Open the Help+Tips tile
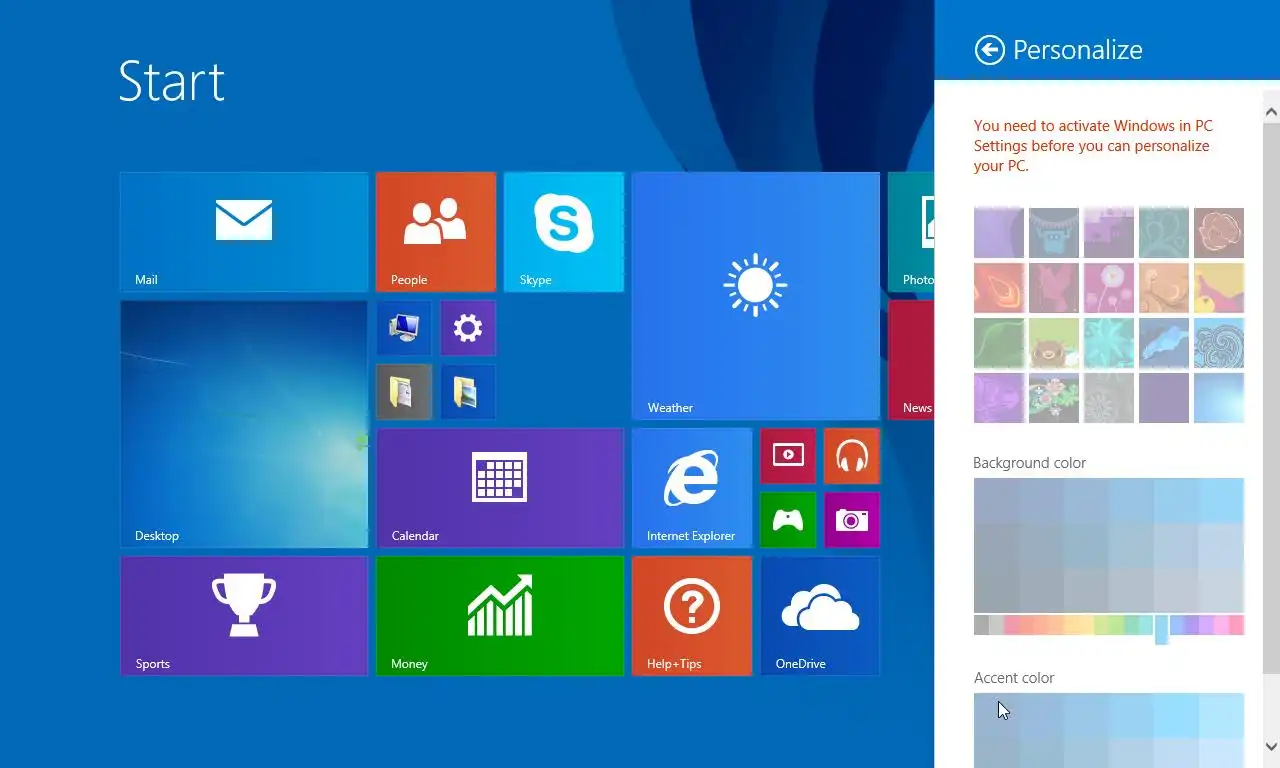 (692, 616)
